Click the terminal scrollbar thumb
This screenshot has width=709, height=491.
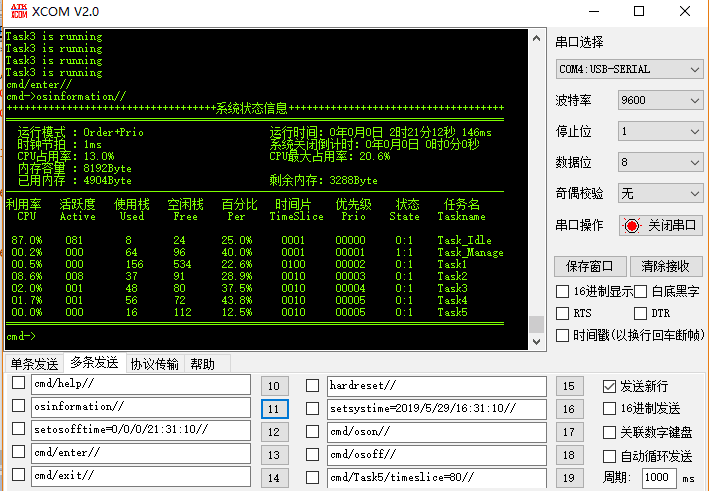click(537, 324)
